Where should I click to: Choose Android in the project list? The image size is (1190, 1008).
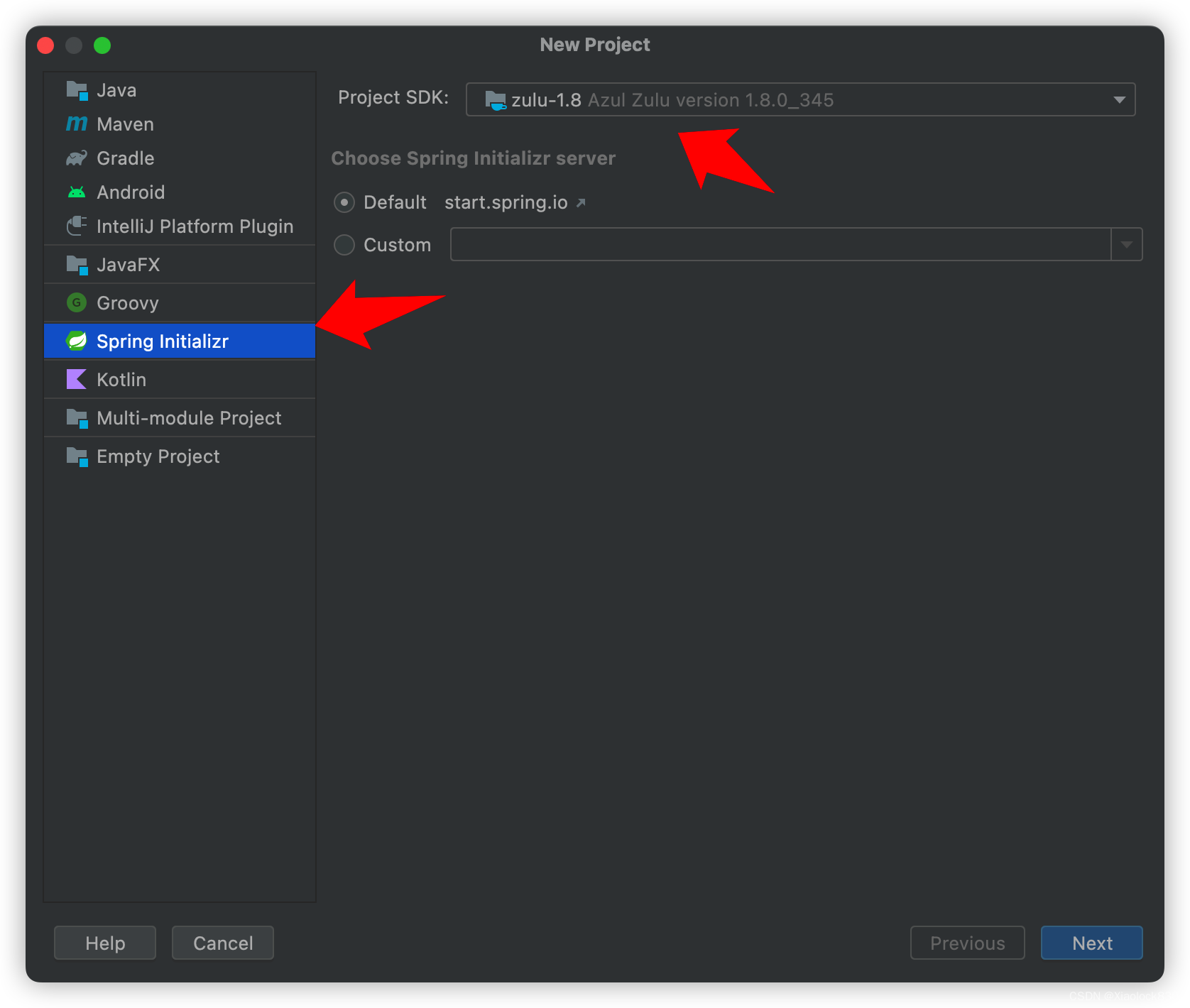(x=180, y=192)
